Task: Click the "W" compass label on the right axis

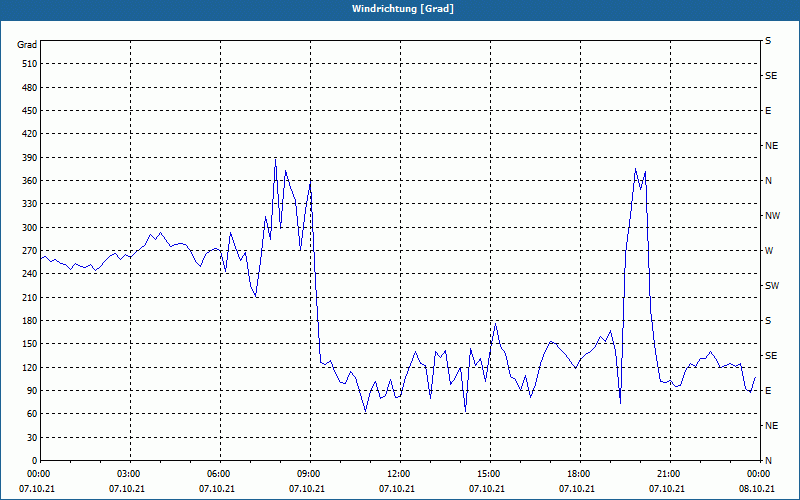Action: click(x=769, y=251)
